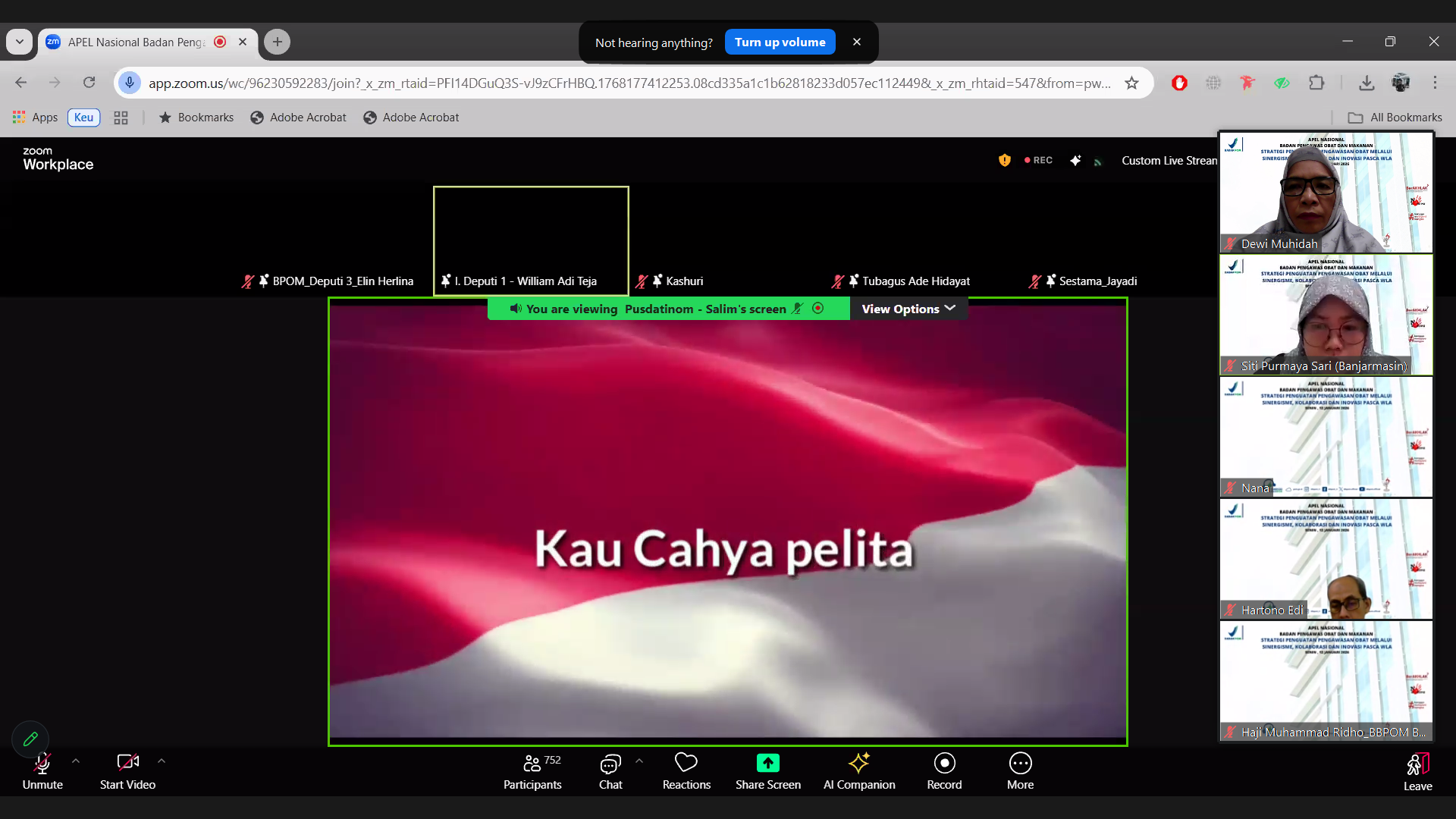Switch to APEL Nasional browser tab
The image size is (1456, 819).
[136, 42]
